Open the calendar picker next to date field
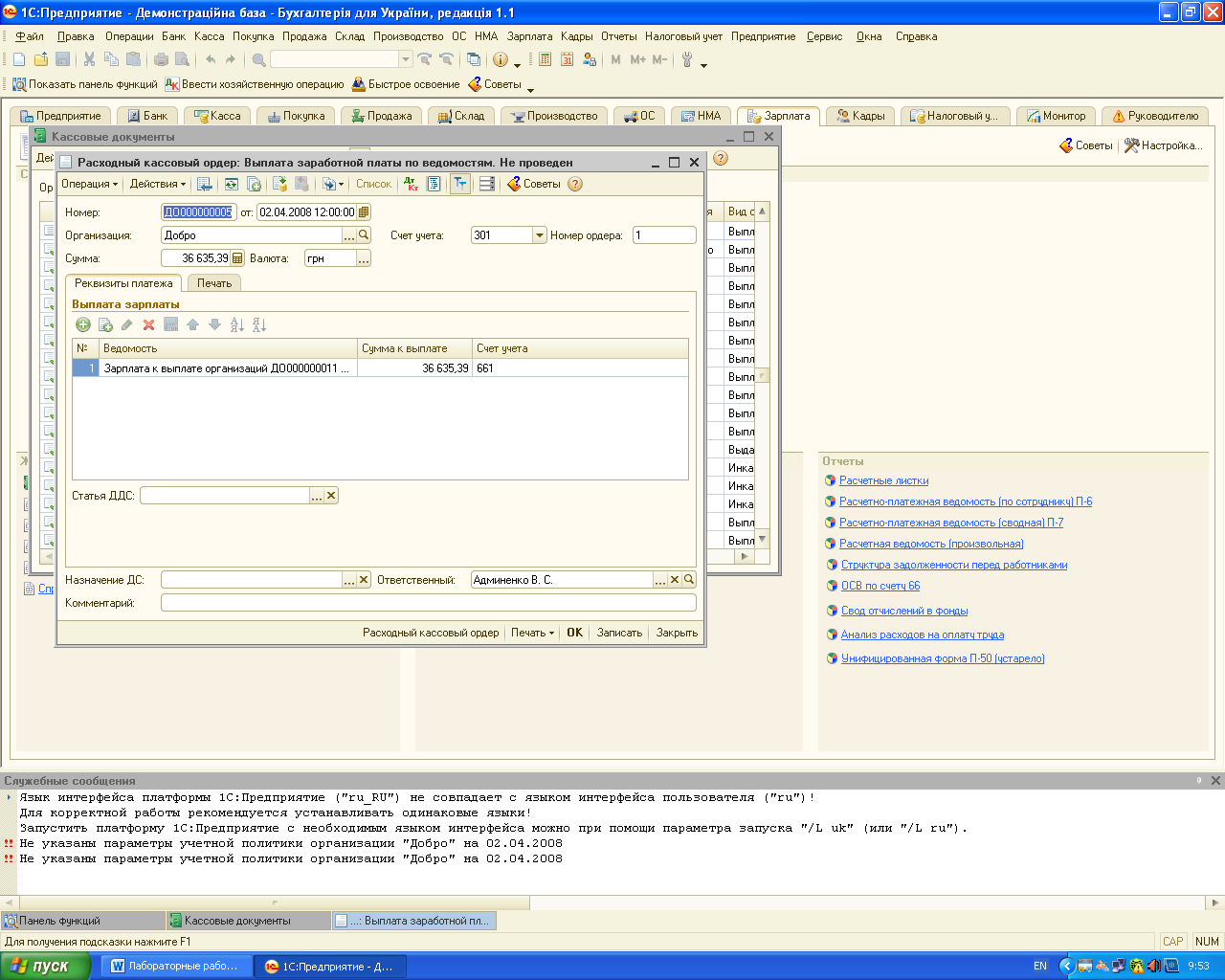Image resolution: width=1225 pixels, height=980 pixels. tap(364, 212)
